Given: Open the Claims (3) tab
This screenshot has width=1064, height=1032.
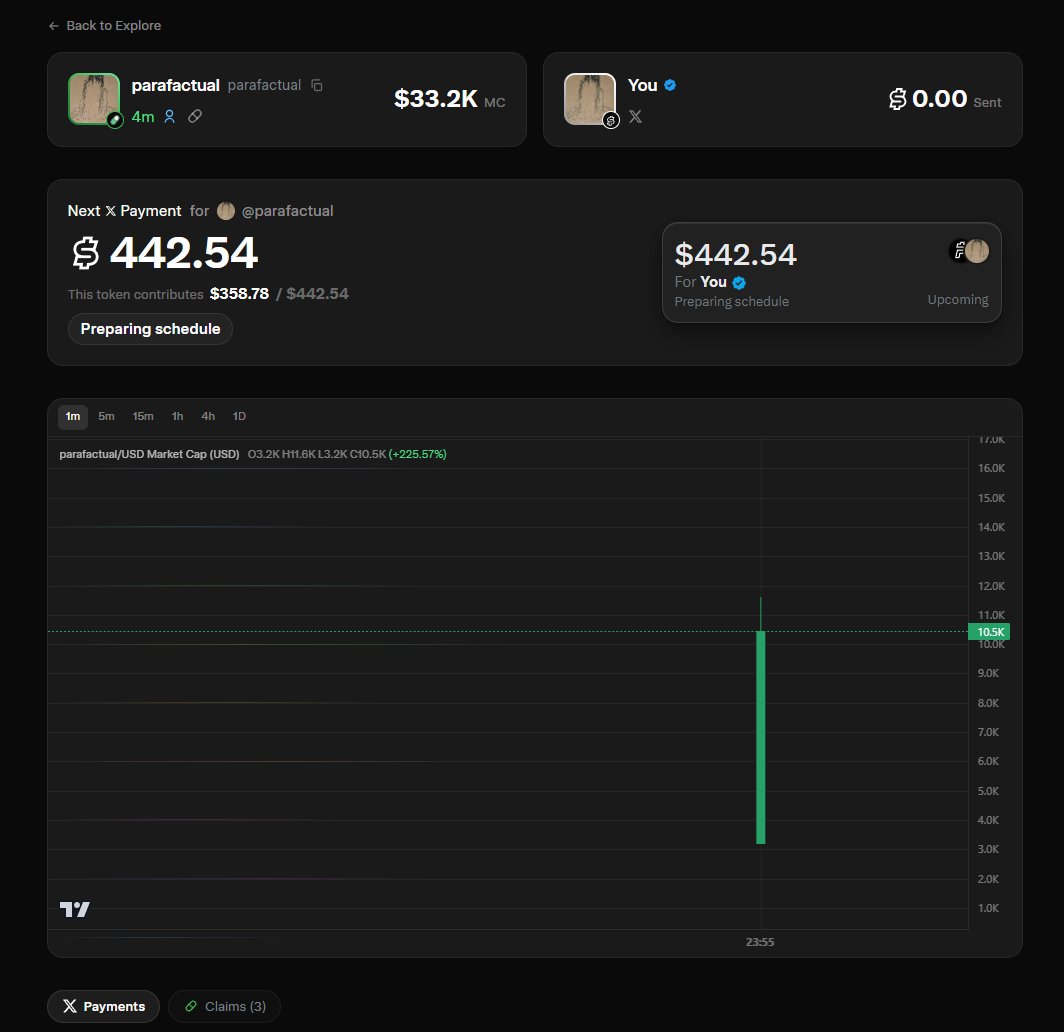Looking at the screenshot, I should pyautogui.click(x=225, y=1006).
